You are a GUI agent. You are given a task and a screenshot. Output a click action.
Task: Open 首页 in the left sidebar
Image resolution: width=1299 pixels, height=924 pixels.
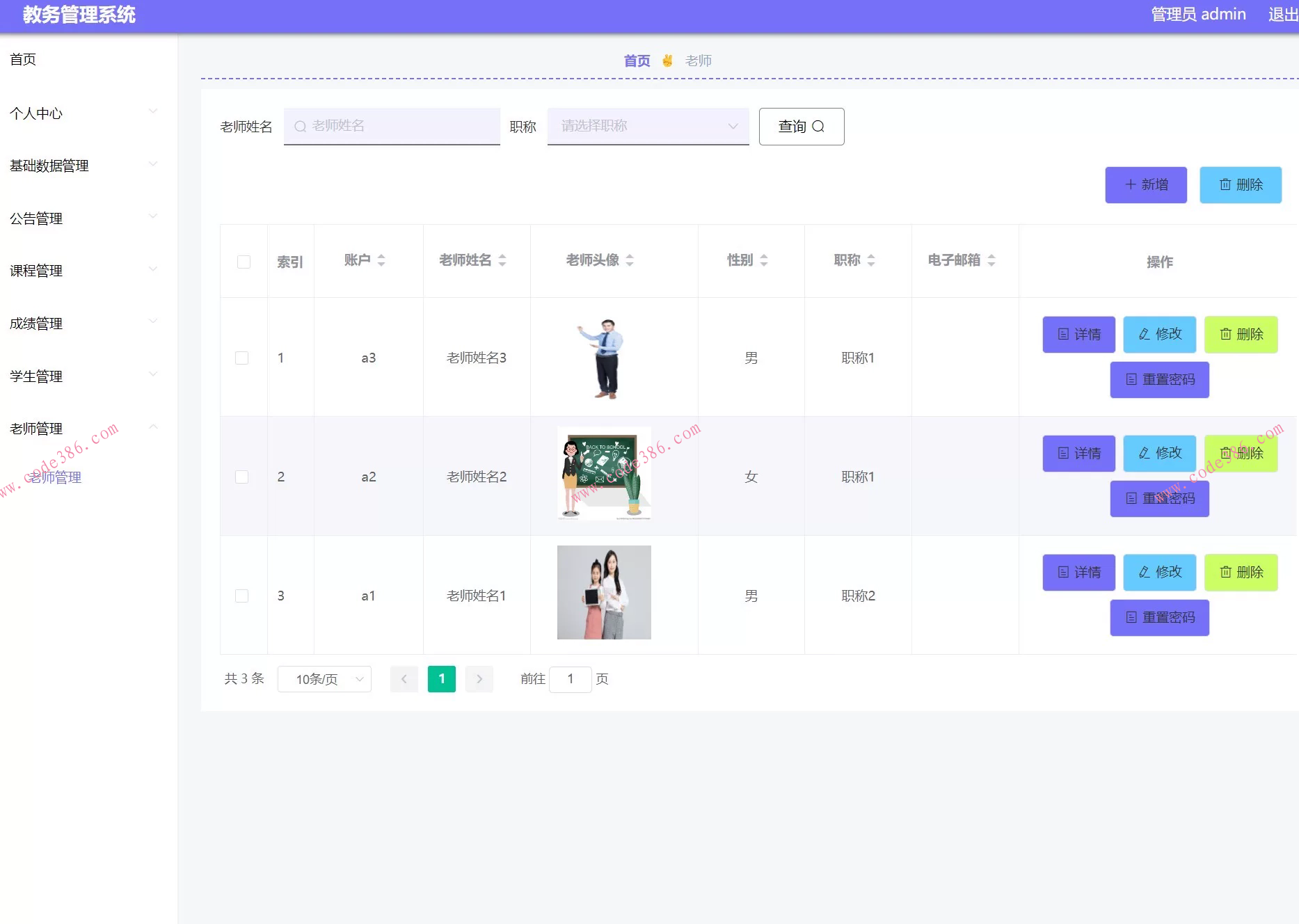(23, 59)
